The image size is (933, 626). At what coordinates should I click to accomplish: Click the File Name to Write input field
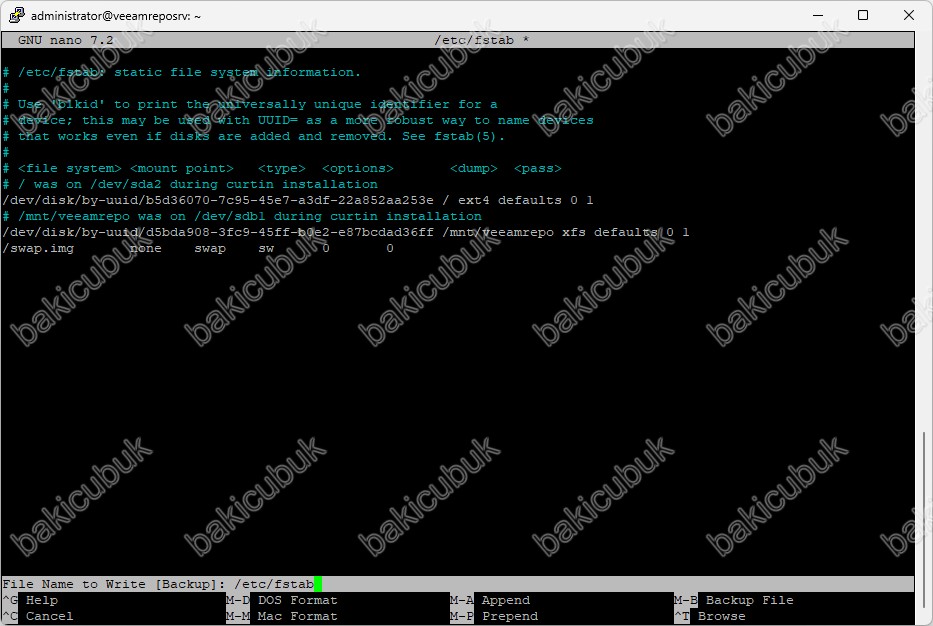(458, 584)
